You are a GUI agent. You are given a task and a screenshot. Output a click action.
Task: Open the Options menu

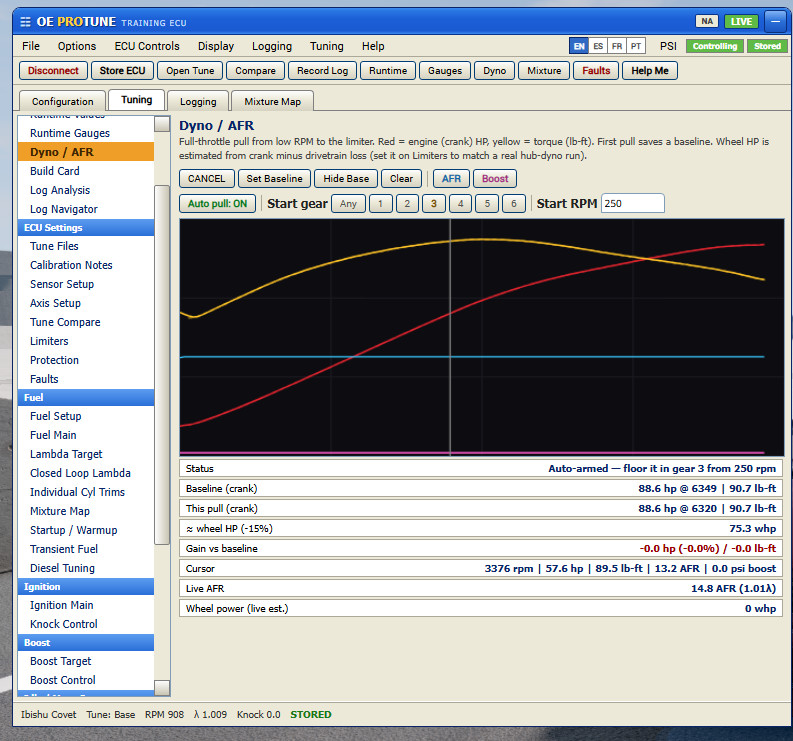[77, 46]
